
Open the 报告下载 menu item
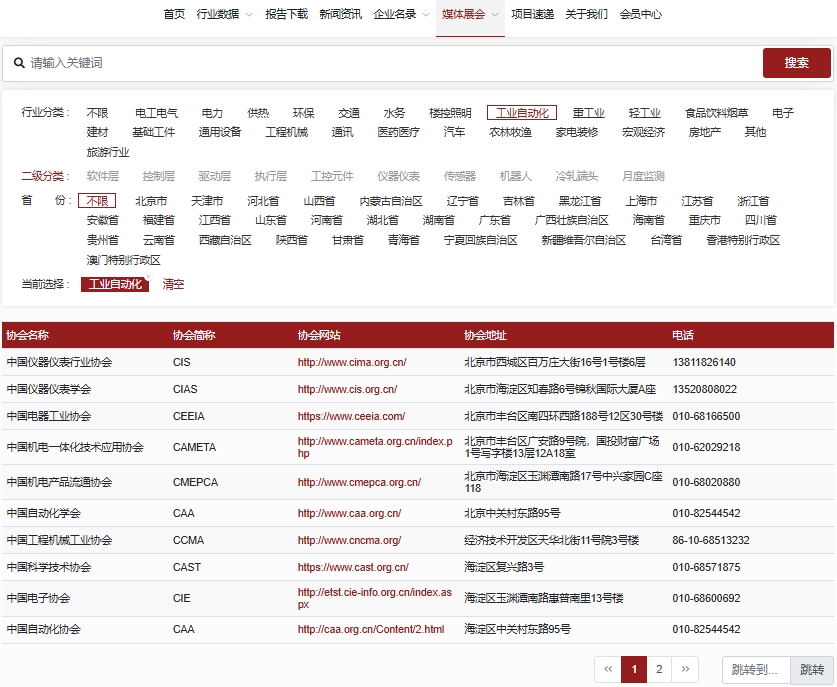point(287,14)
